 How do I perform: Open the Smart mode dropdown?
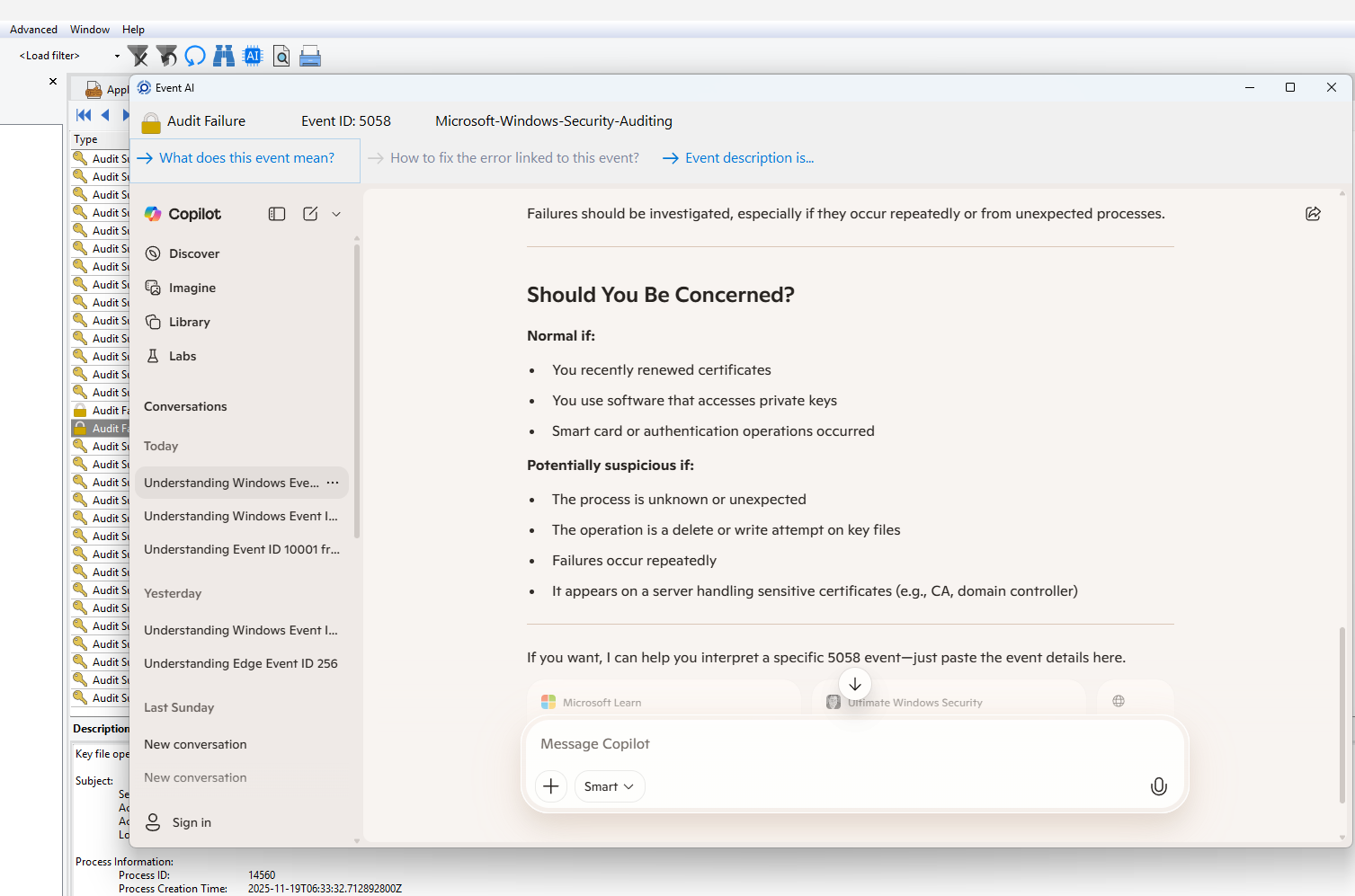(x=609, y=786)
